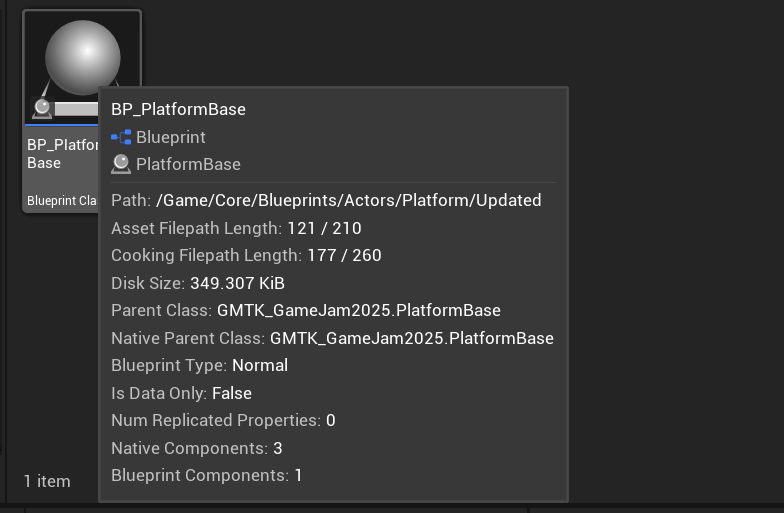
Task: Click the Native Parent Class value
Action: [x=412, y=338]
